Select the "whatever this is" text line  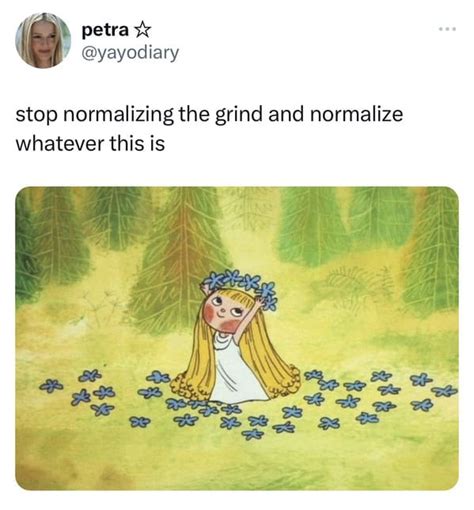[x=90, y=144]
